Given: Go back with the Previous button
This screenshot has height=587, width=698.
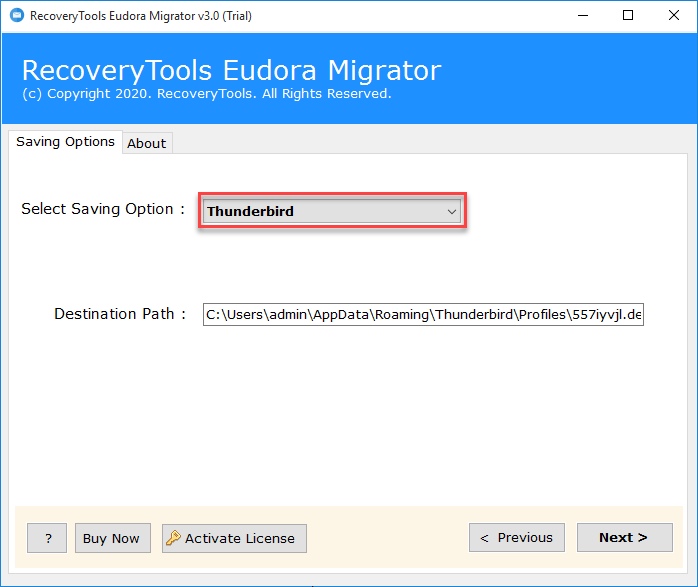Looking at the screenshot, I should click(517, 538).
